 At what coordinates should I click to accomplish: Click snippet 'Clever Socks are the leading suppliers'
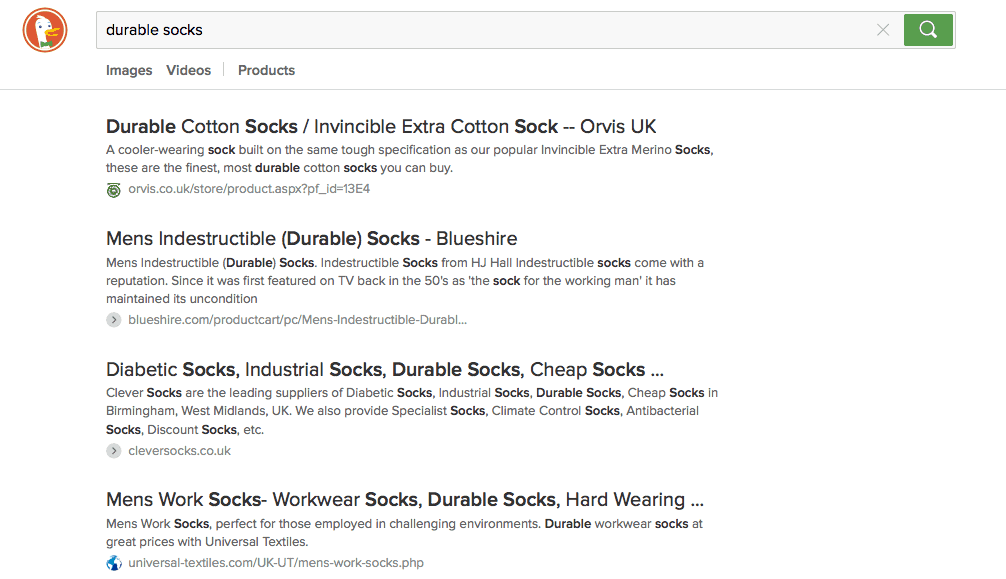pyautogui.click(x=412, y=411)
